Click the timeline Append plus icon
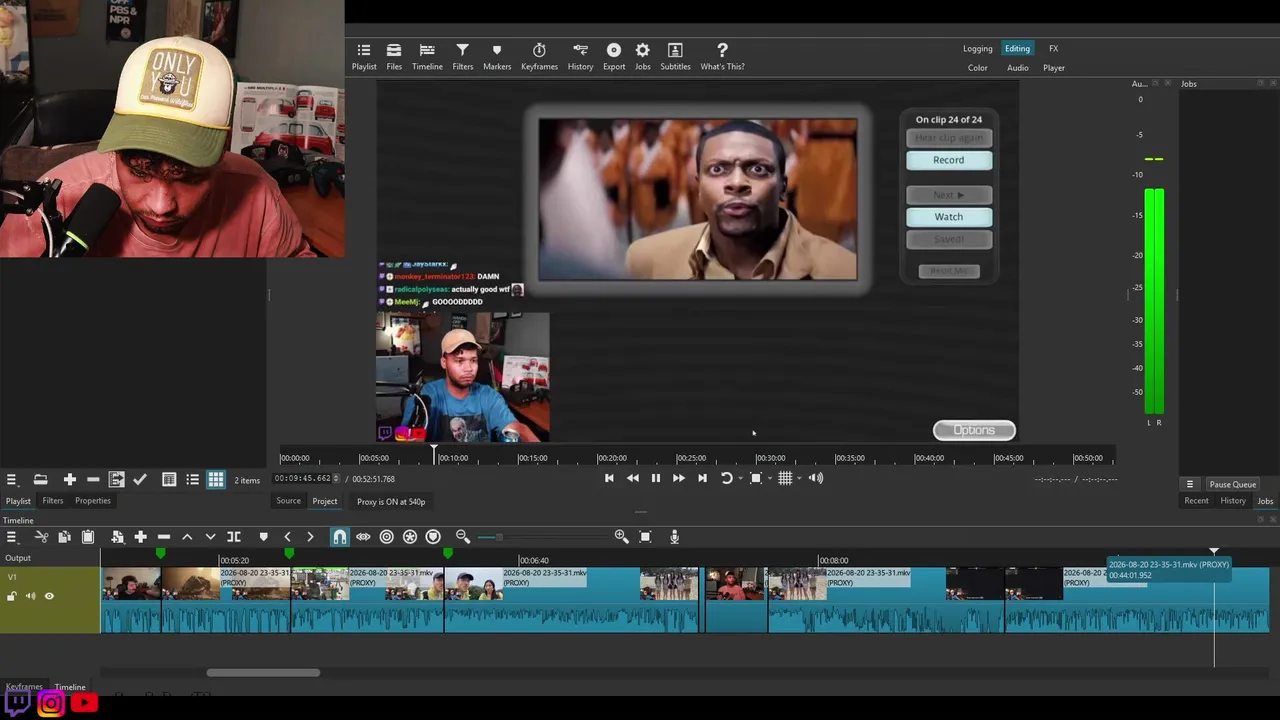Viewport: 1280px width, 720px height. click(140, 537)
